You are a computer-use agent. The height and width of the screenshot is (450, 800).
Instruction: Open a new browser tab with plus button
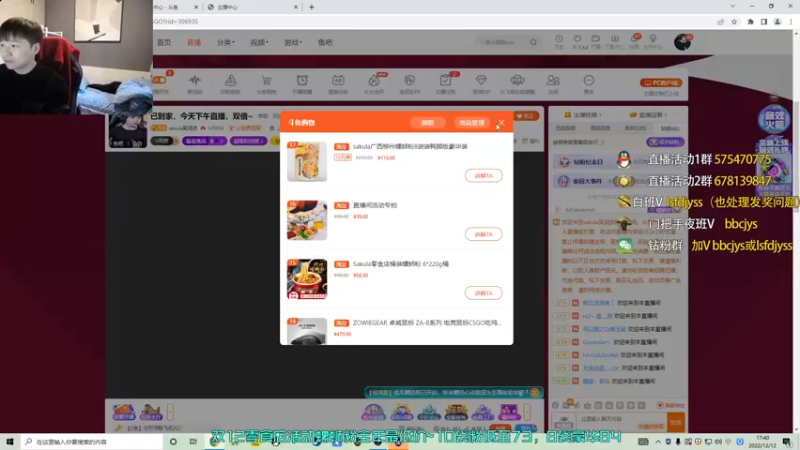point(311,7)
